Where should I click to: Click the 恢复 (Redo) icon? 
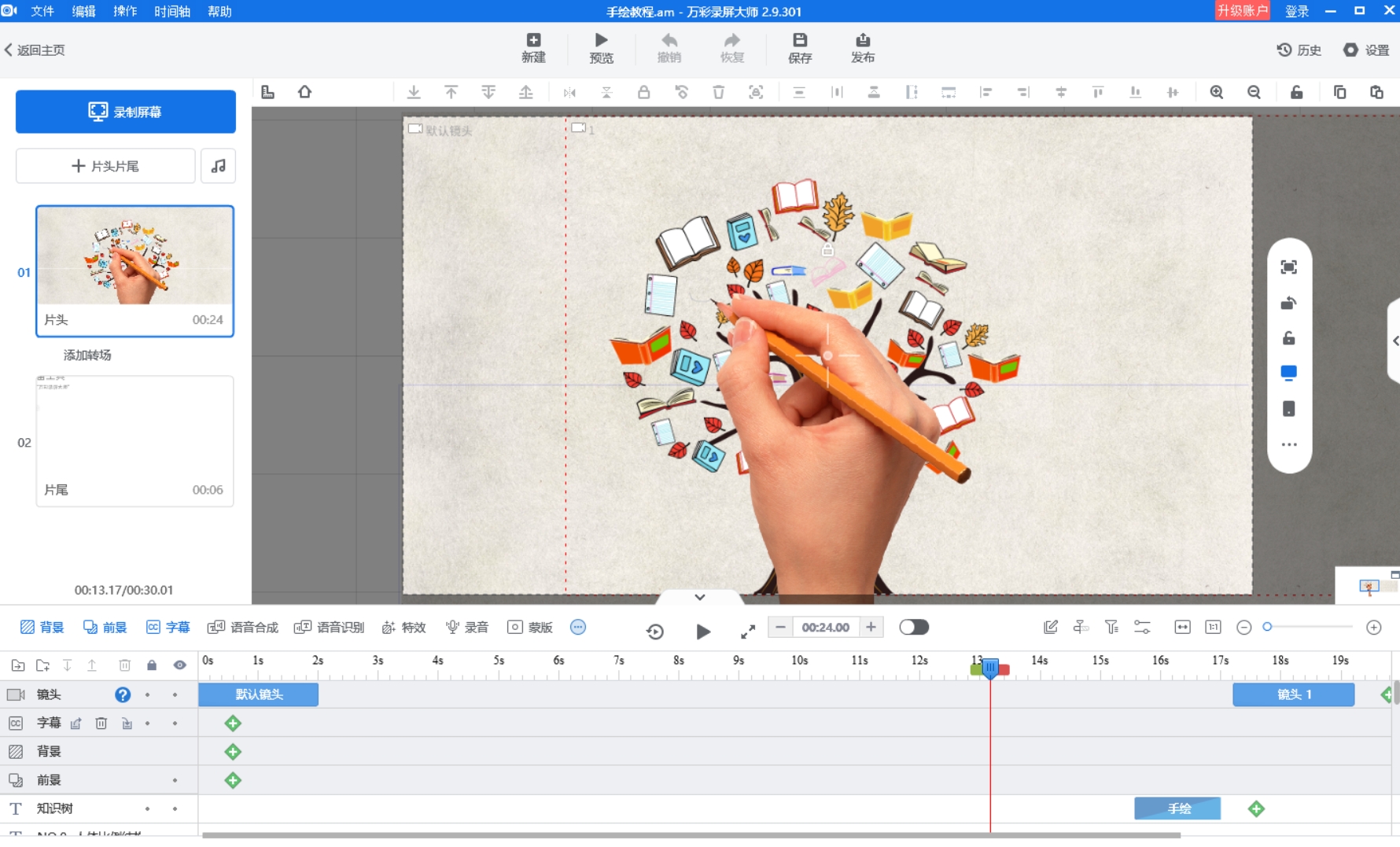tap(732, 48)
